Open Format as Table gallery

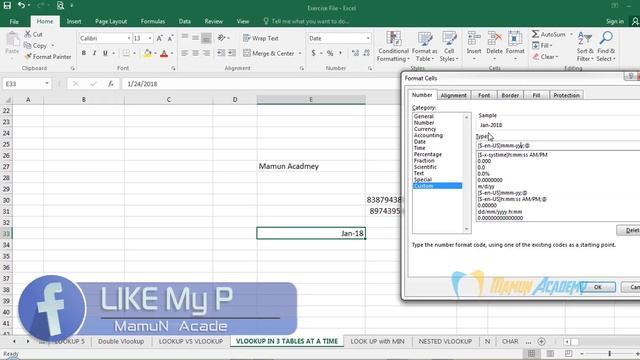[424, 46]
